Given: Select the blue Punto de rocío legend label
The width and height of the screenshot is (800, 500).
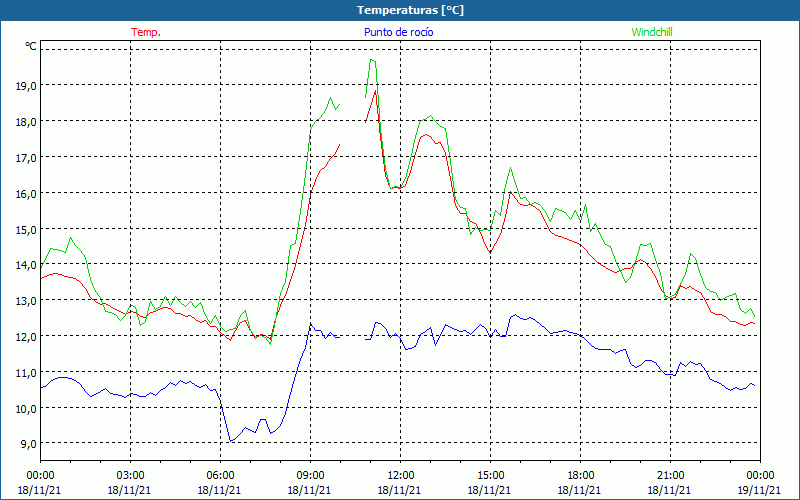Looking at the screenshot, I should 398,32.
